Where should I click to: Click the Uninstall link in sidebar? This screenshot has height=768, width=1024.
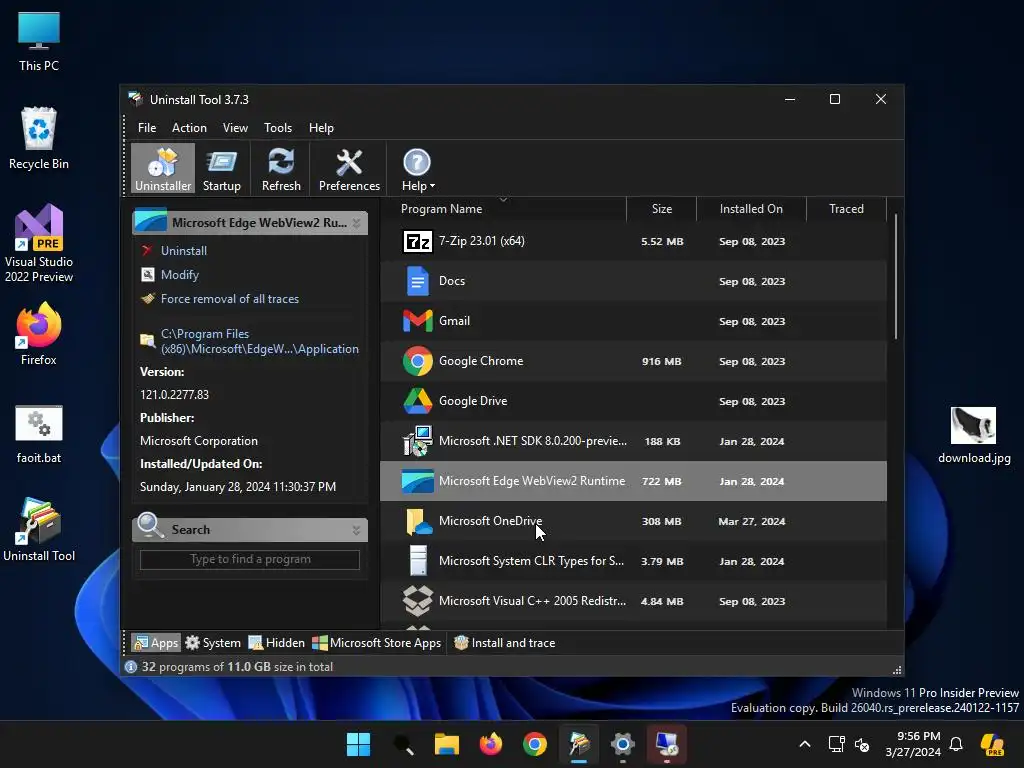click(x=184, y=251)
